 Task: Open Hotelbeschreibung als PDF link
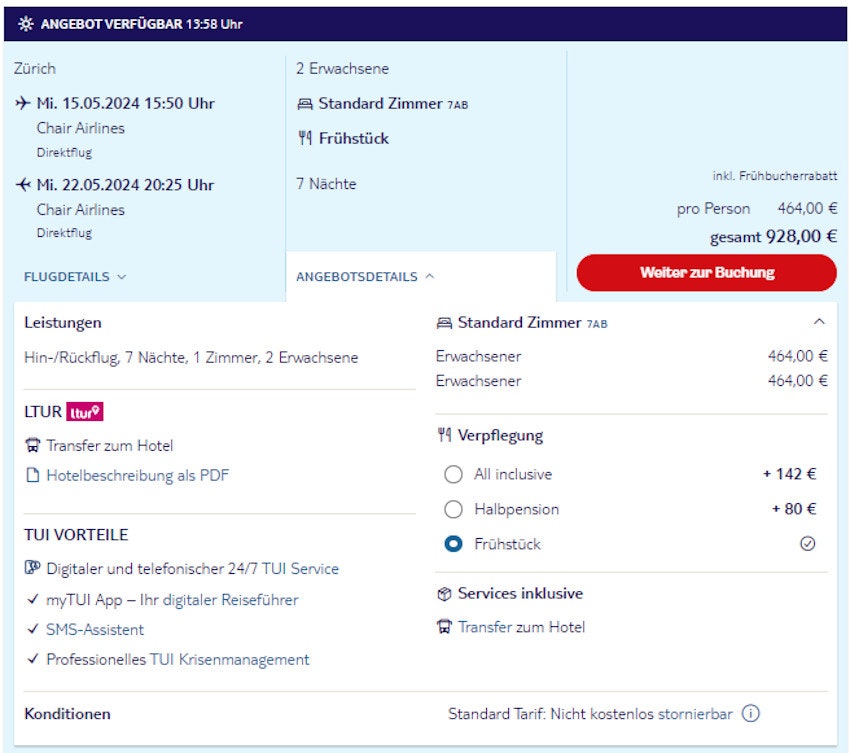[137, 476]
